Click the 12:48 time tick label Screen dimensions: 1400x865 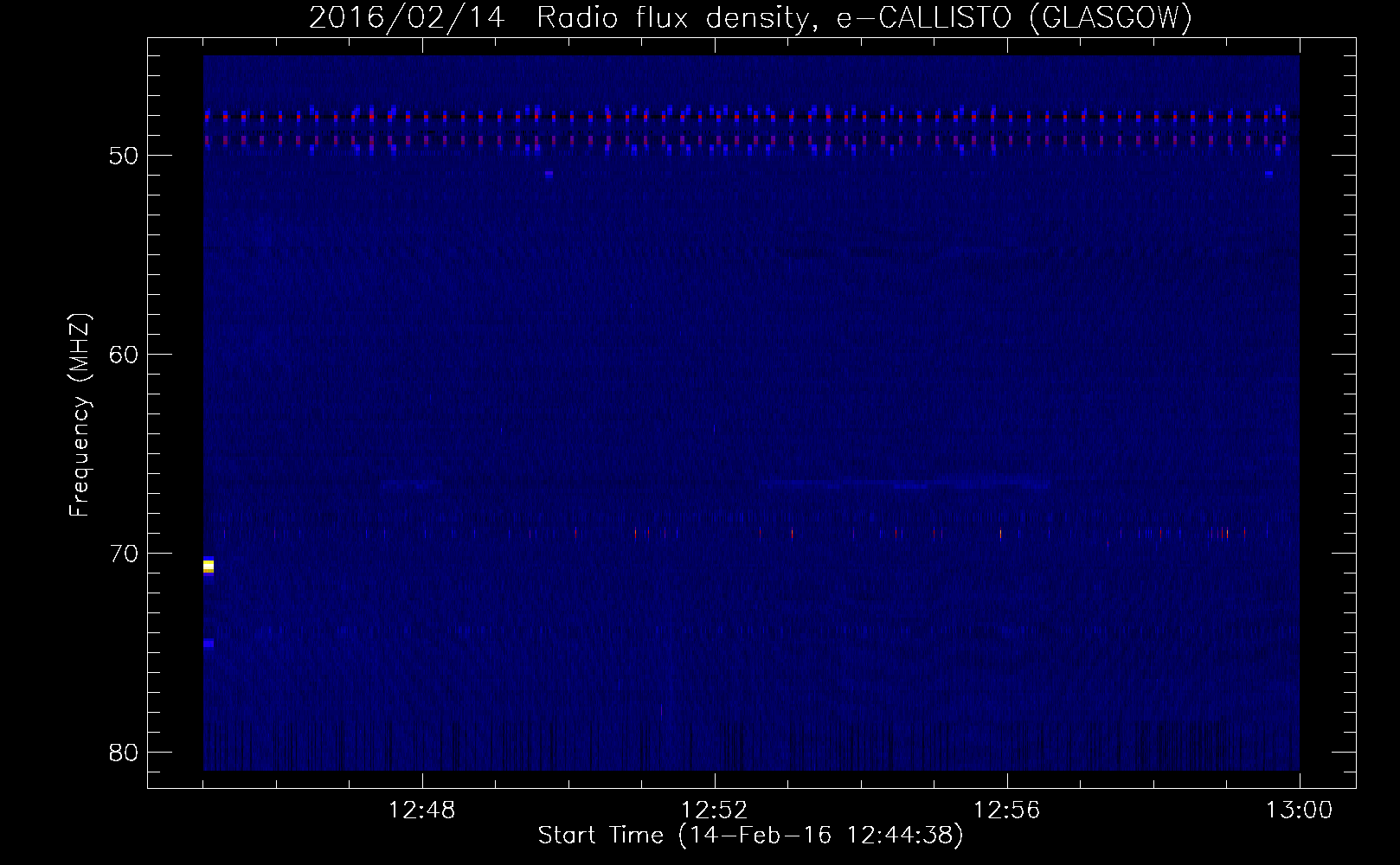(422, 811)
